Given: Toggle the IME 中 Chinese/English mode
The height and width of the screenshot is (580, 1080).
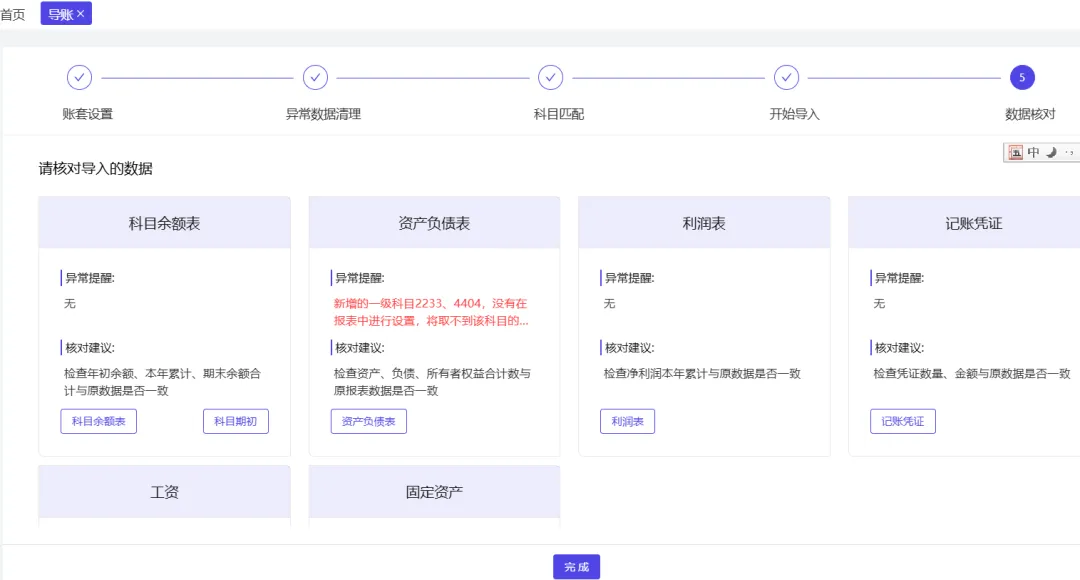Looking at the screenshot, I should pyautogui.click(x=1033, y=152).
